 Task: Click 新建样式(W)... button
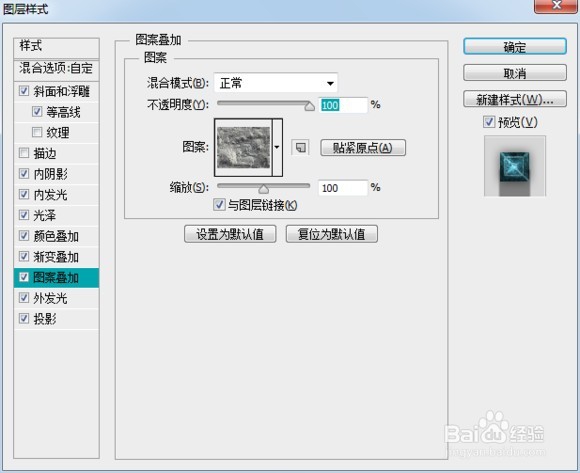[x=515, y=99]
